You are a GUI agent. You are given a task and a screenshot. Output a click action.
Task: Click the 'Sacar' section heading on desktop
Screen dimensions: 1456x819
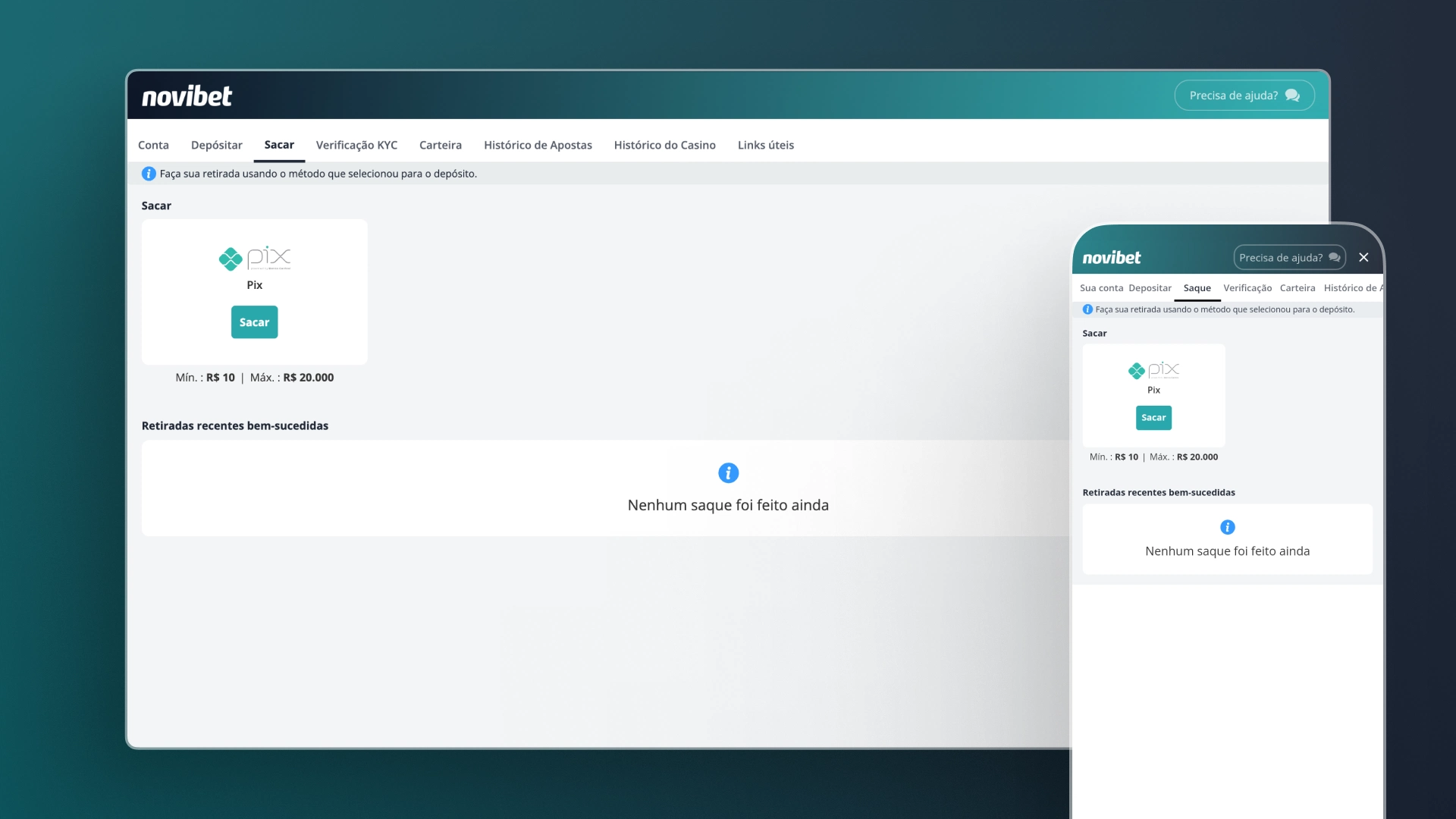156,206
